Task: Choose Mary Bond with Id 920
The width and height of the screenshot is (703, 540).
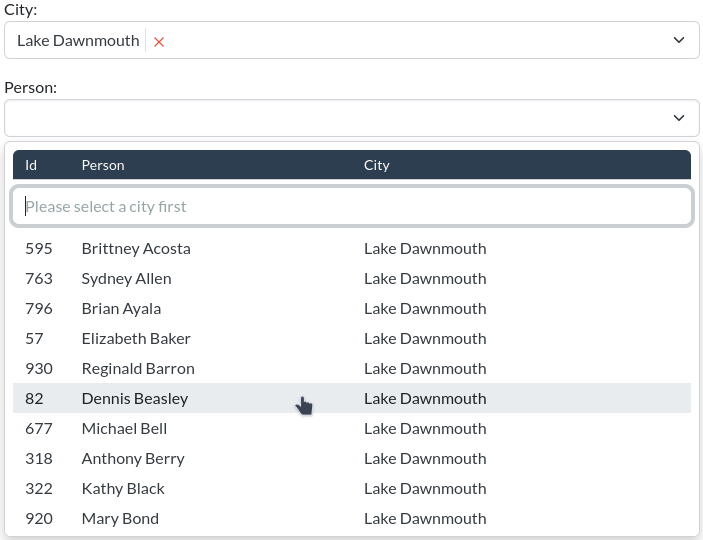Action: (120, 518)
